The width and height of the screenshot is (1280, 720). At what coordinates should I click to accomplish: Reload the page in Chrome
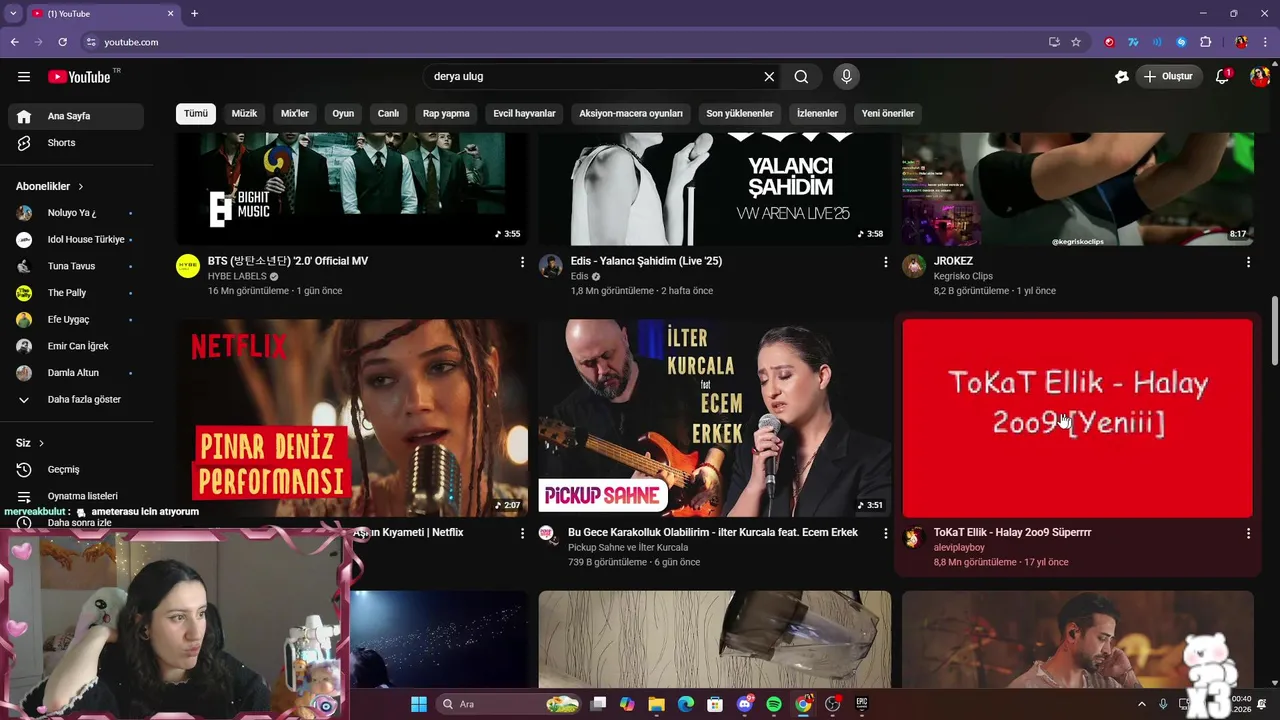tap(63, 42)
